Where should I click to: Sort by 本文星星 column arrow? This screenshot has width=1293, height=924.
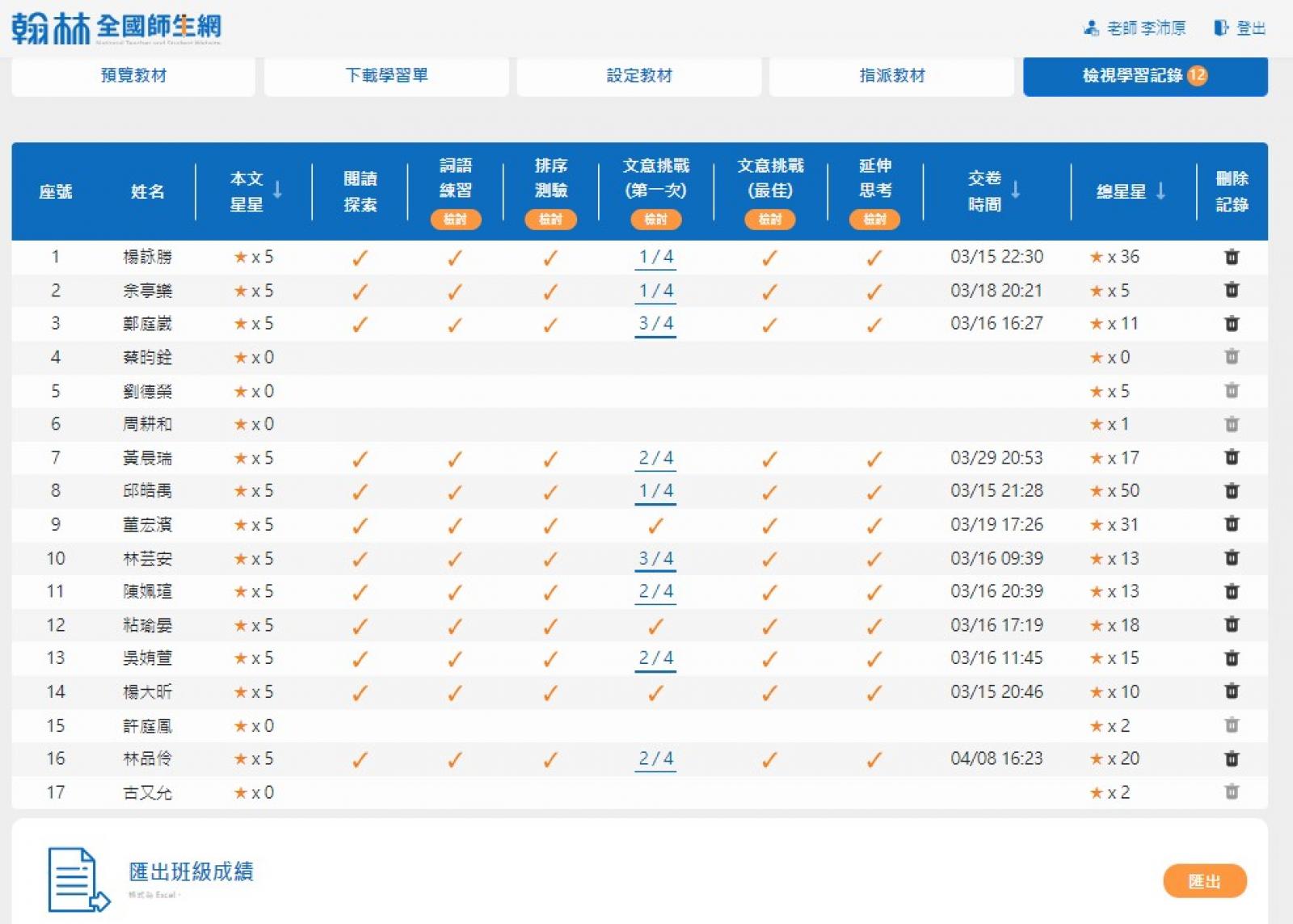[278, 190]
